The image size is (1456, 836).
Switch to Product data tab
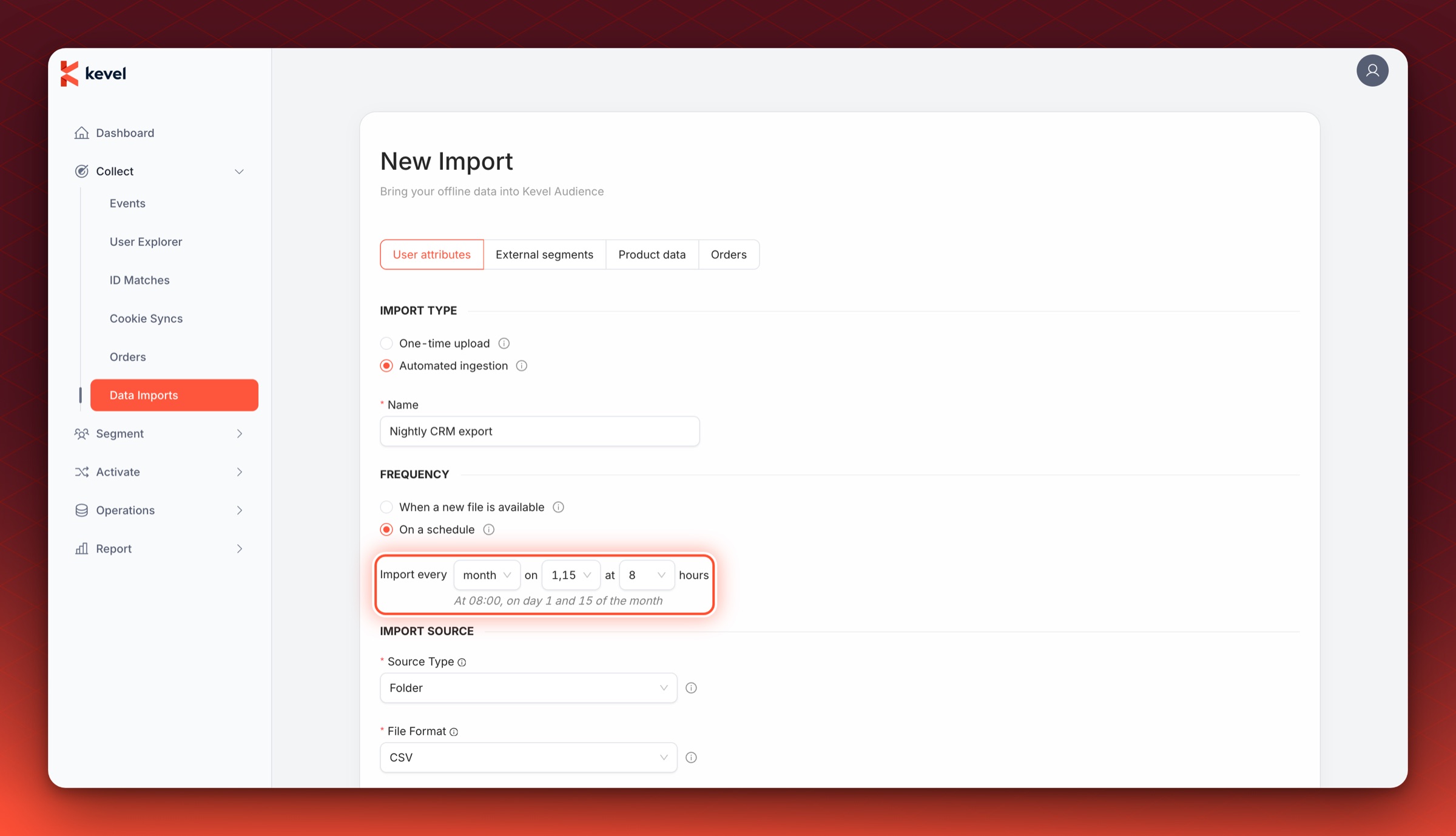652,255
